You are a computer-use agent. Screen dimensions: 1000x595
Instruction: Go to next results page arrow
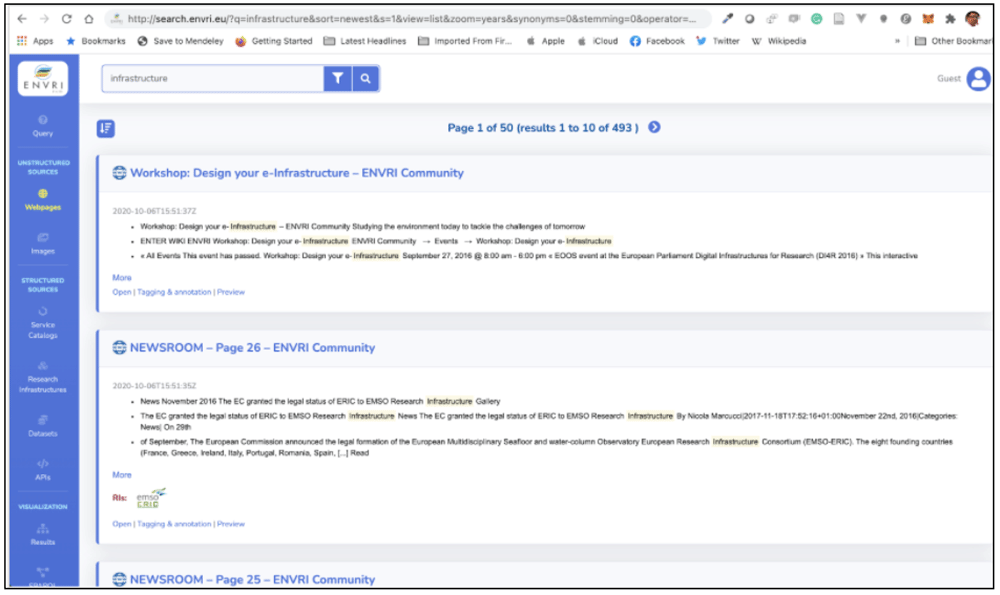(x=654, y=127)
